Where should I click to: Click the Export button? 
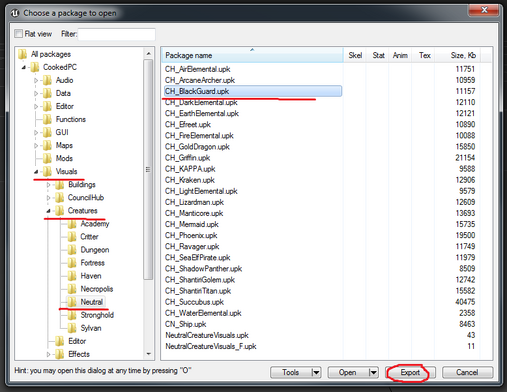coord(410,372)
